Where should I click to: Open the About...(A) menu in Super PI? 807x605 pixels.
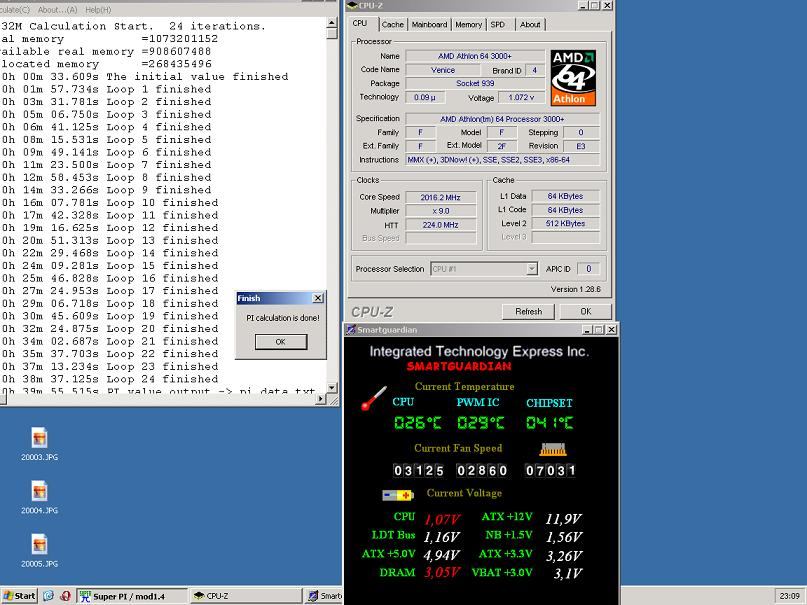coord(57,10)
